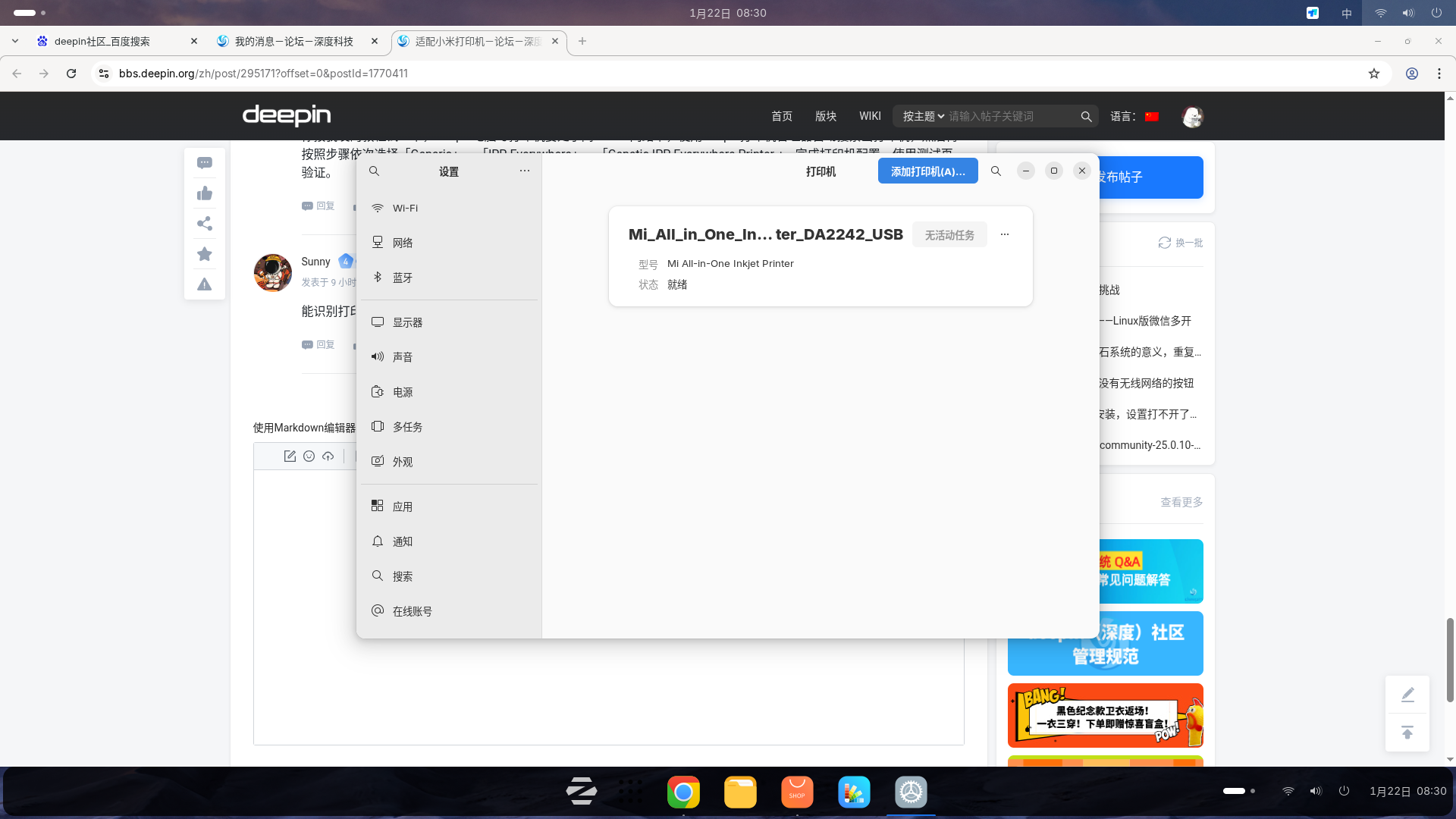This screenshot has height=819, width=1456.
Task: Click the settings sidebar search icon
Action: click(x=374, y=171)
